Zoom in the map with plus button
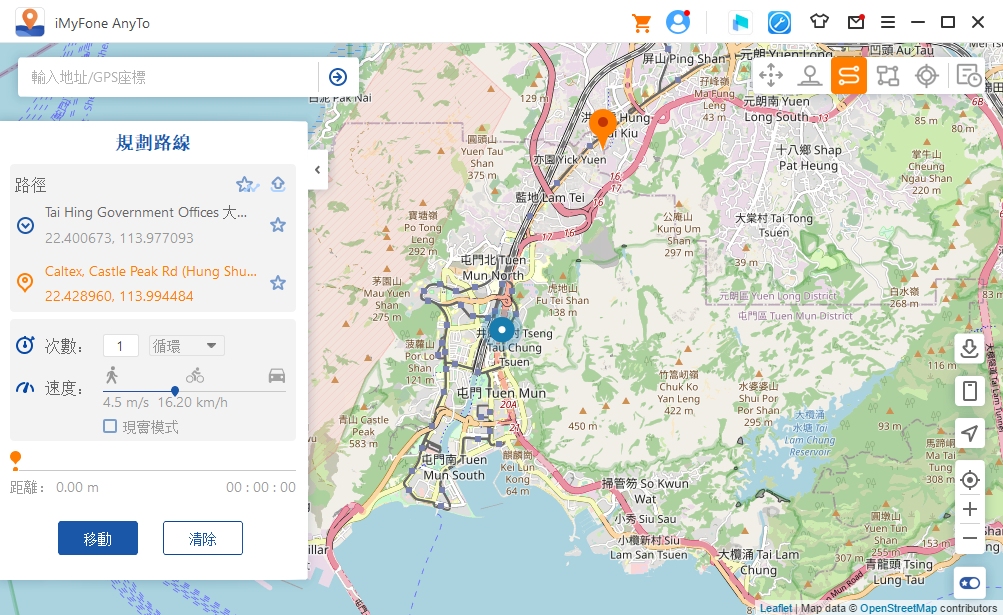 click(970, 509)
